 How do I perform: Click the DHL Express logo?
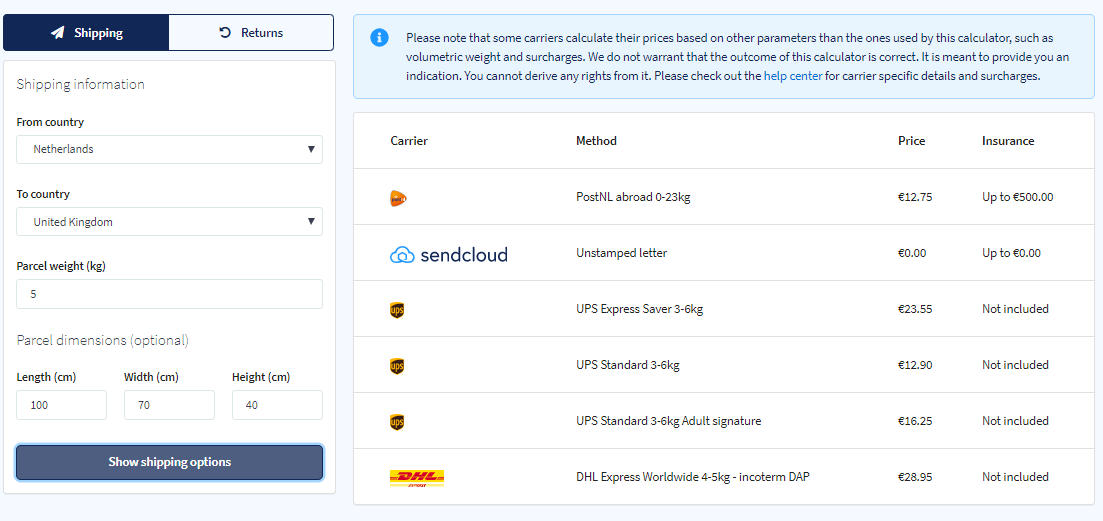[x=417, y=479]
